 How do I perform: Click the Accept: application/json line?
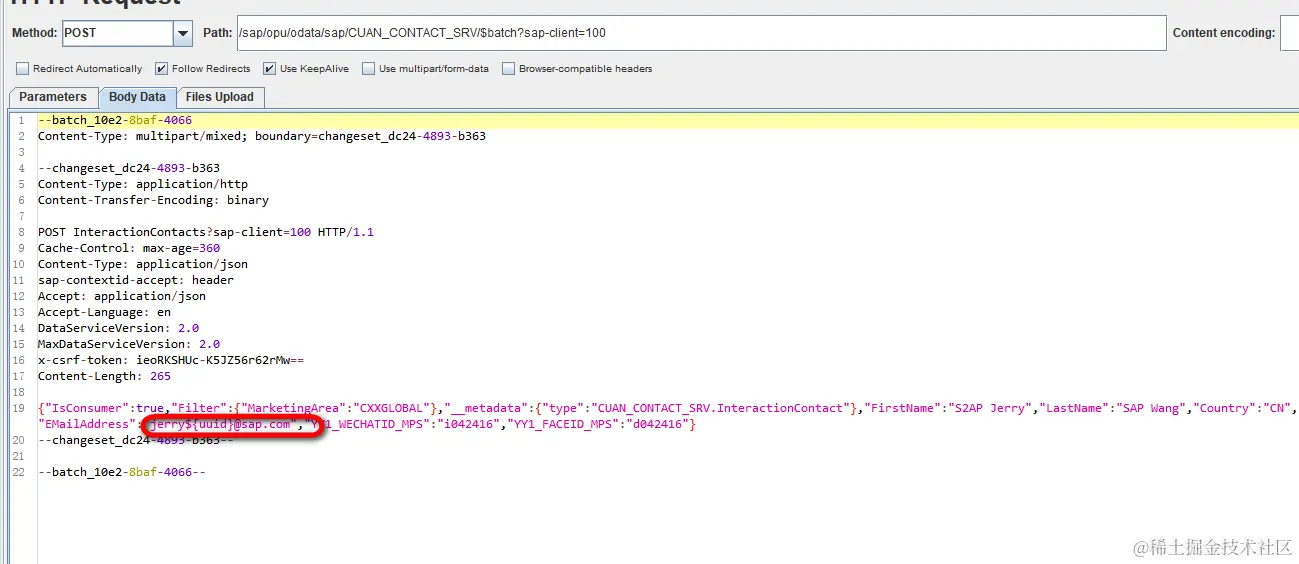coord(122,296)
